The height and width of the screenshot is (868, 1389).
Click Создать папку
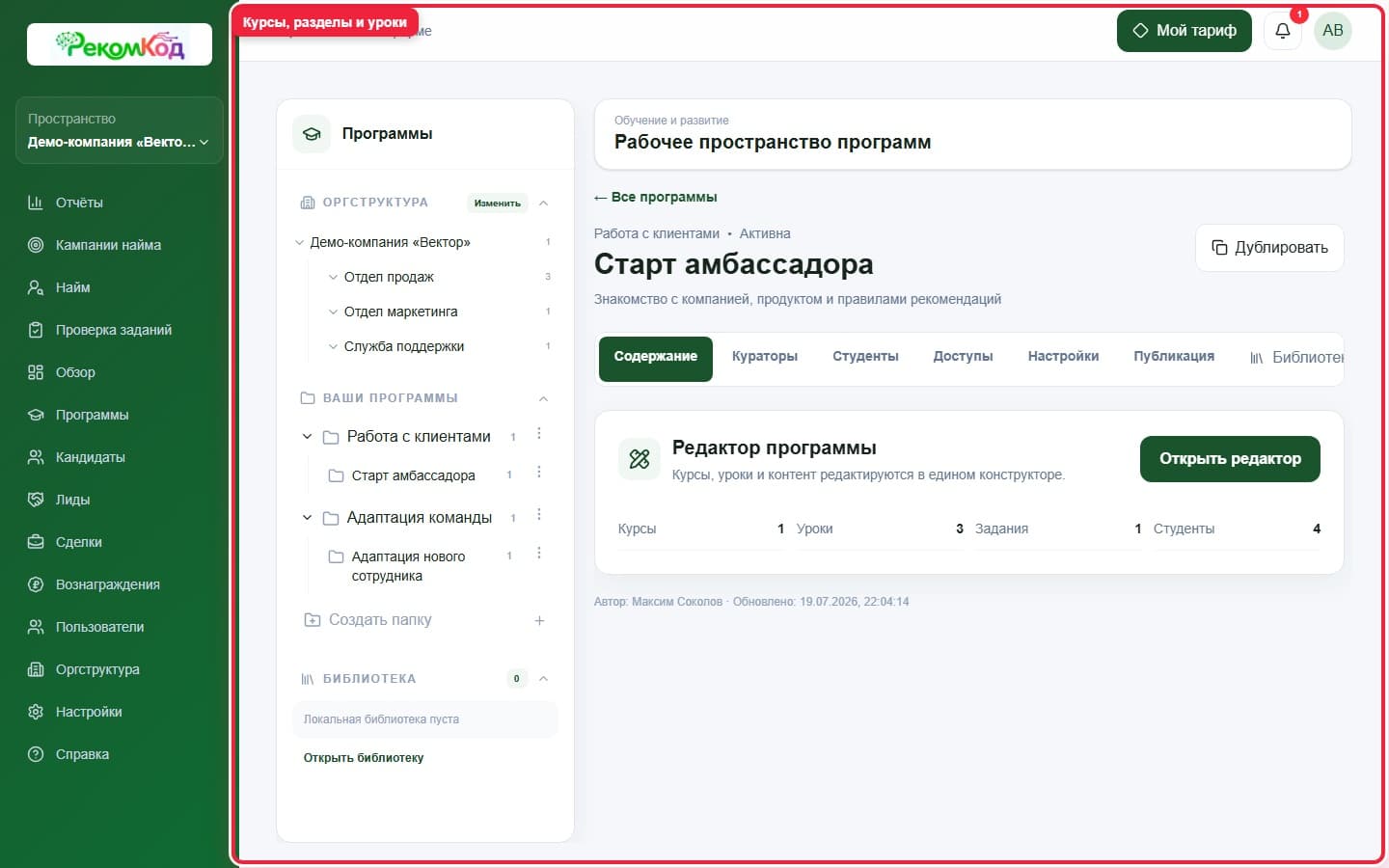[x=380, y=620]
